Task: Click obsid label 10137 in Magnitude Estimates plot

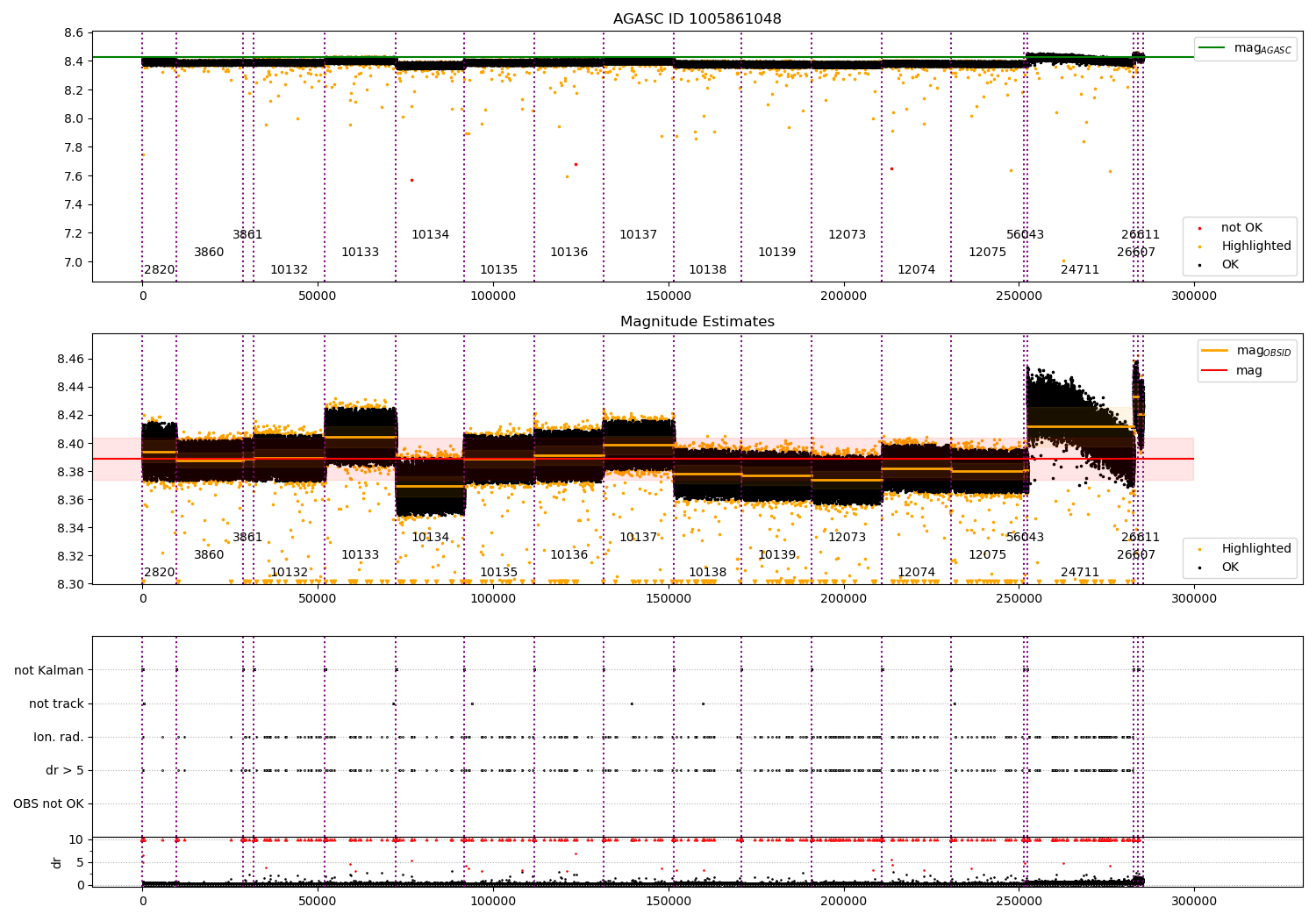Action: click(x=638, y=538)
